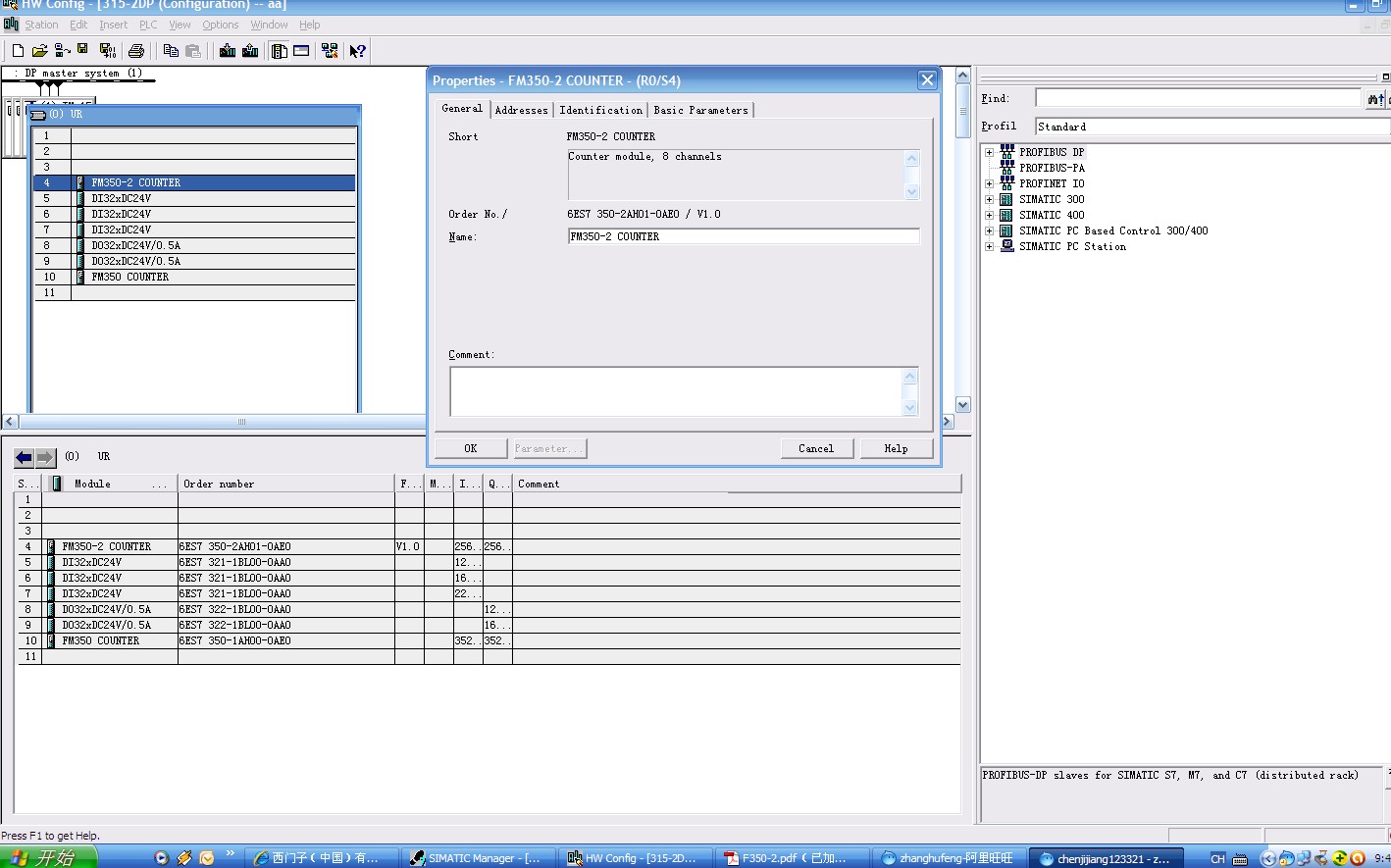The image size is (1391, 868).
Task: Expand SIMATIC PC Based Control 300/400 node
Action: point(989,230)
